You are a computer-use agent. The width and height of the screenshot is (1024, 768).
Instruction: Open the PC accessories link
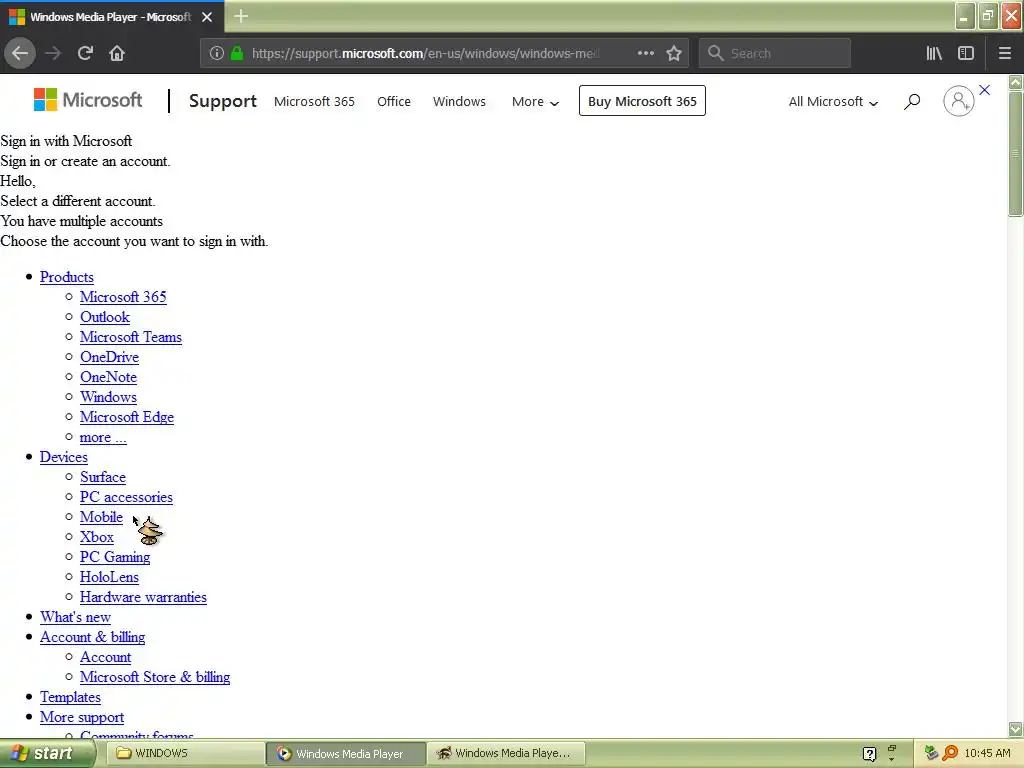(x=126, y=498)
